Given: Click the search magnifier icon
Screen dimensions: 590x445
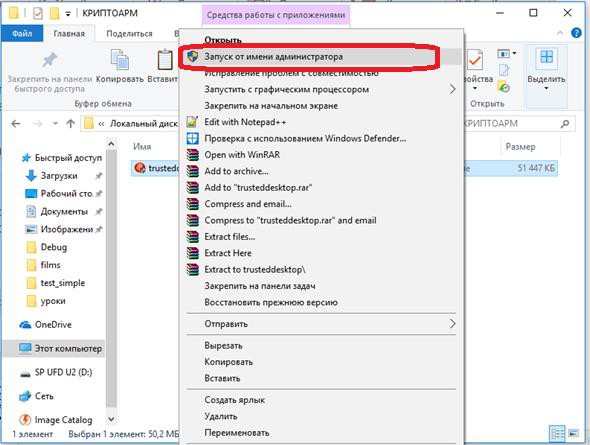Looking at the screenshot, I should 565,123.
